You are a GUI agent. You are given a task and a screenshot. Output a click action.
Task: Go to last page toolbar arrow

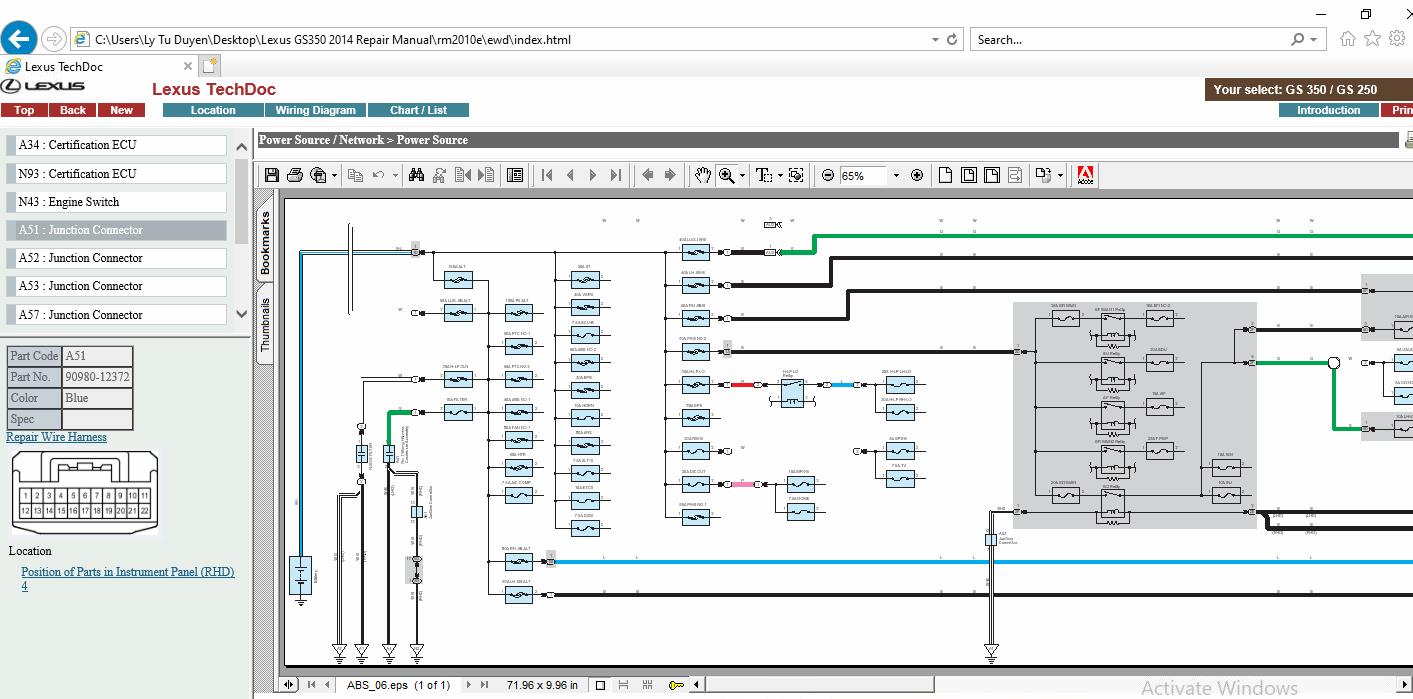616,175
